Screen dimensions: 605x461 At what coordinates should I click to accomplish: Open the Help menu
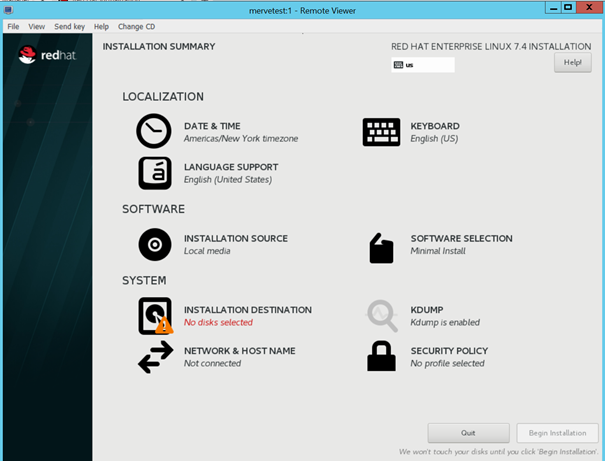101,27
